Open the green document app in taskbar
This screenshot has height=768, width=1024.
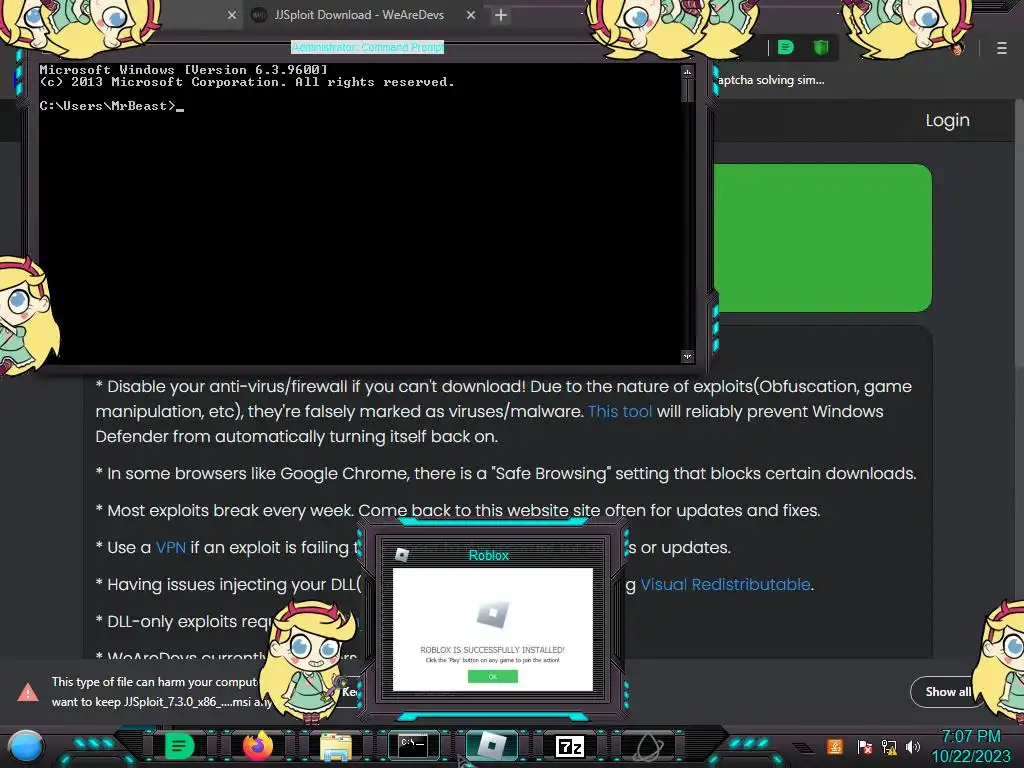click(180, 745)
